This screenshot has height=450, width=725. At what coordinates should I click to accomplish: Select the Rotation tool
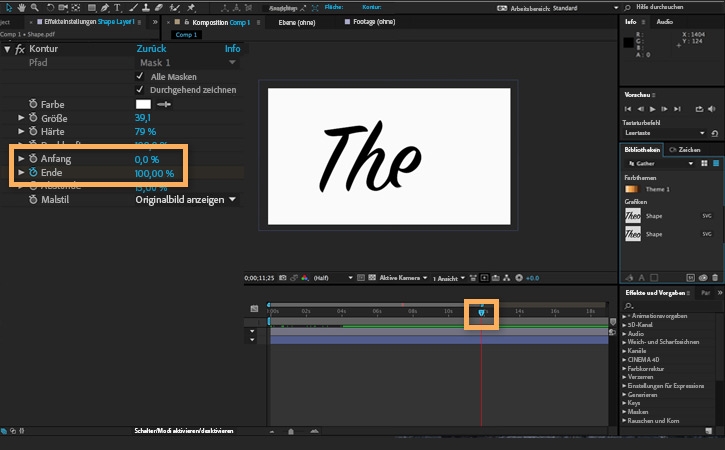[x=50, y=7]
